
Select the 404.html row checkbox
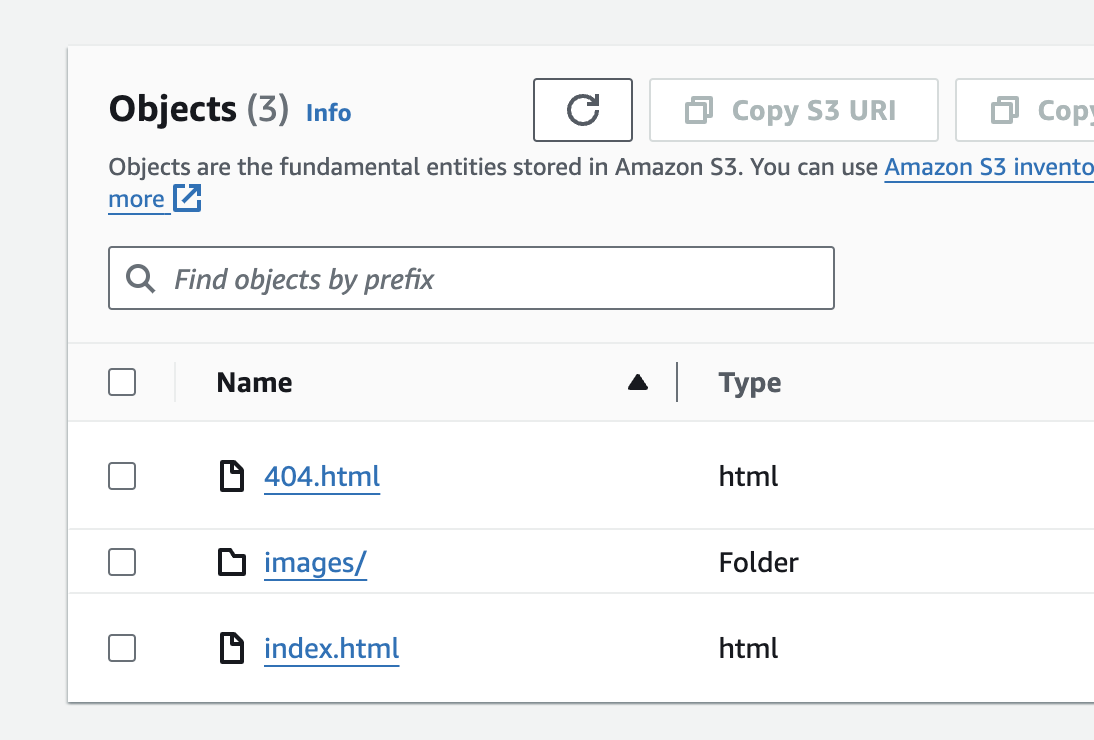[122, 477]
